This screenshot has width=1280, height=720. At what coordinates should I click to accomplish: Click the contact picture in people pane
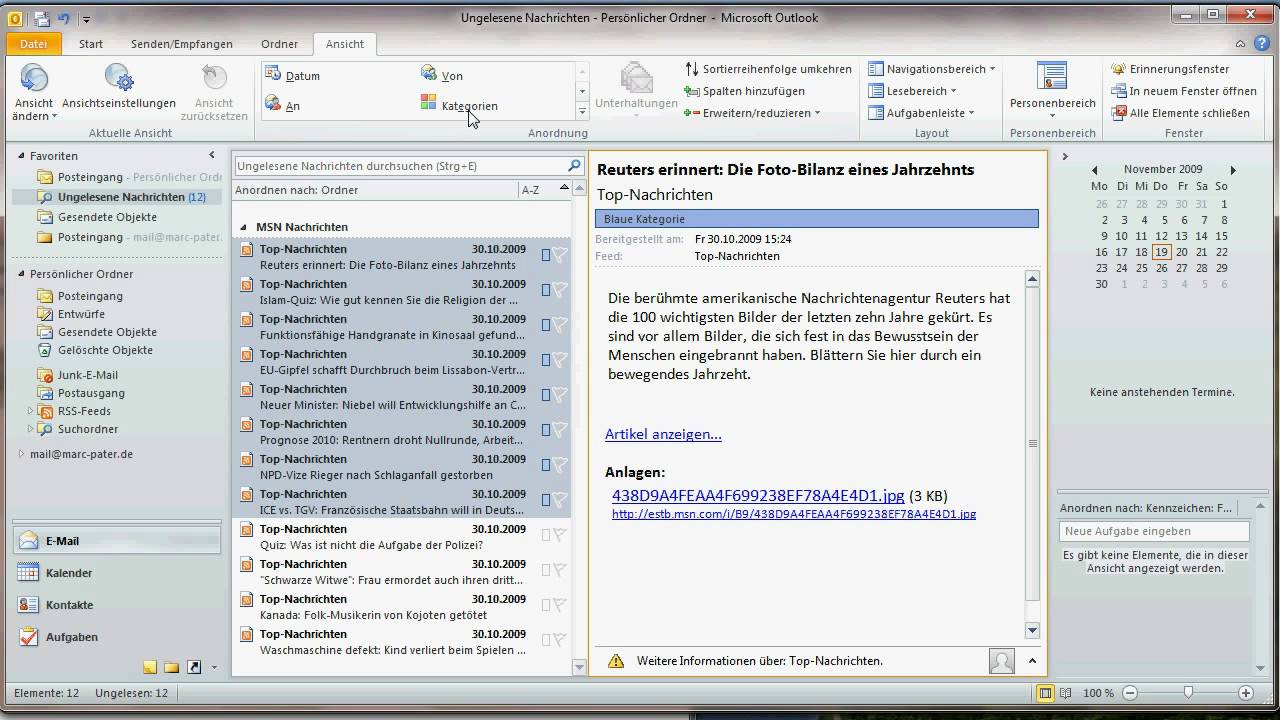coord(1001,661)
